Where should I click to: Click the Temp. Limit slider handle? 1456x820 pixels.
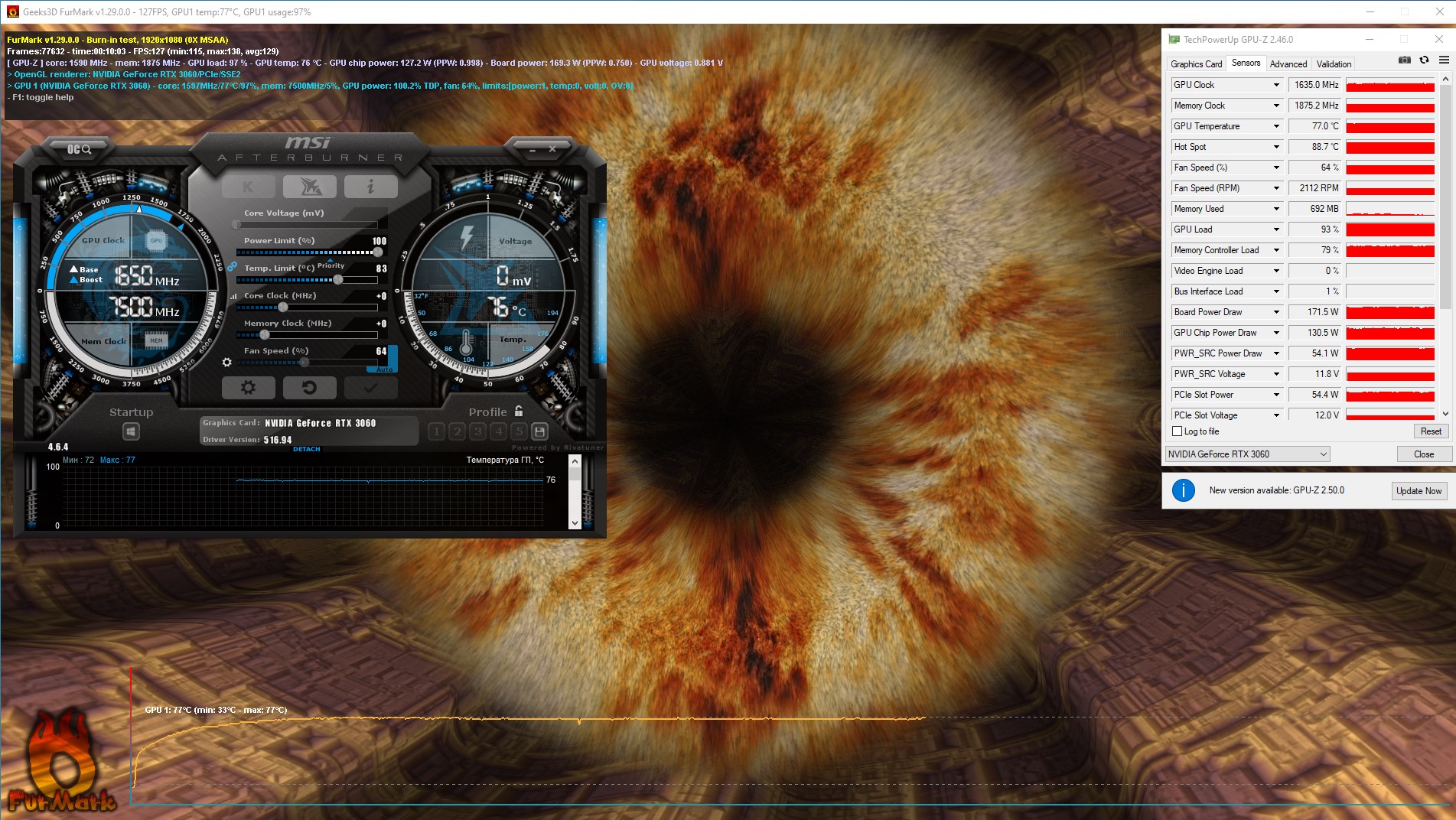pyautogui.click(x=338, y=280)
